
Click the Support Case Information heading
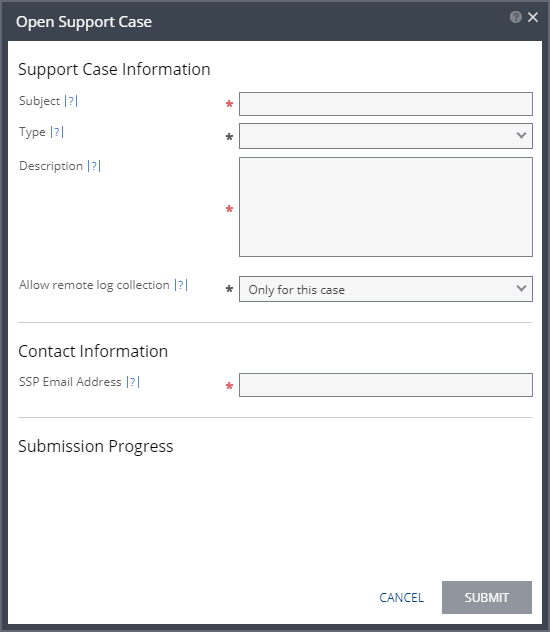click(114, 69)
